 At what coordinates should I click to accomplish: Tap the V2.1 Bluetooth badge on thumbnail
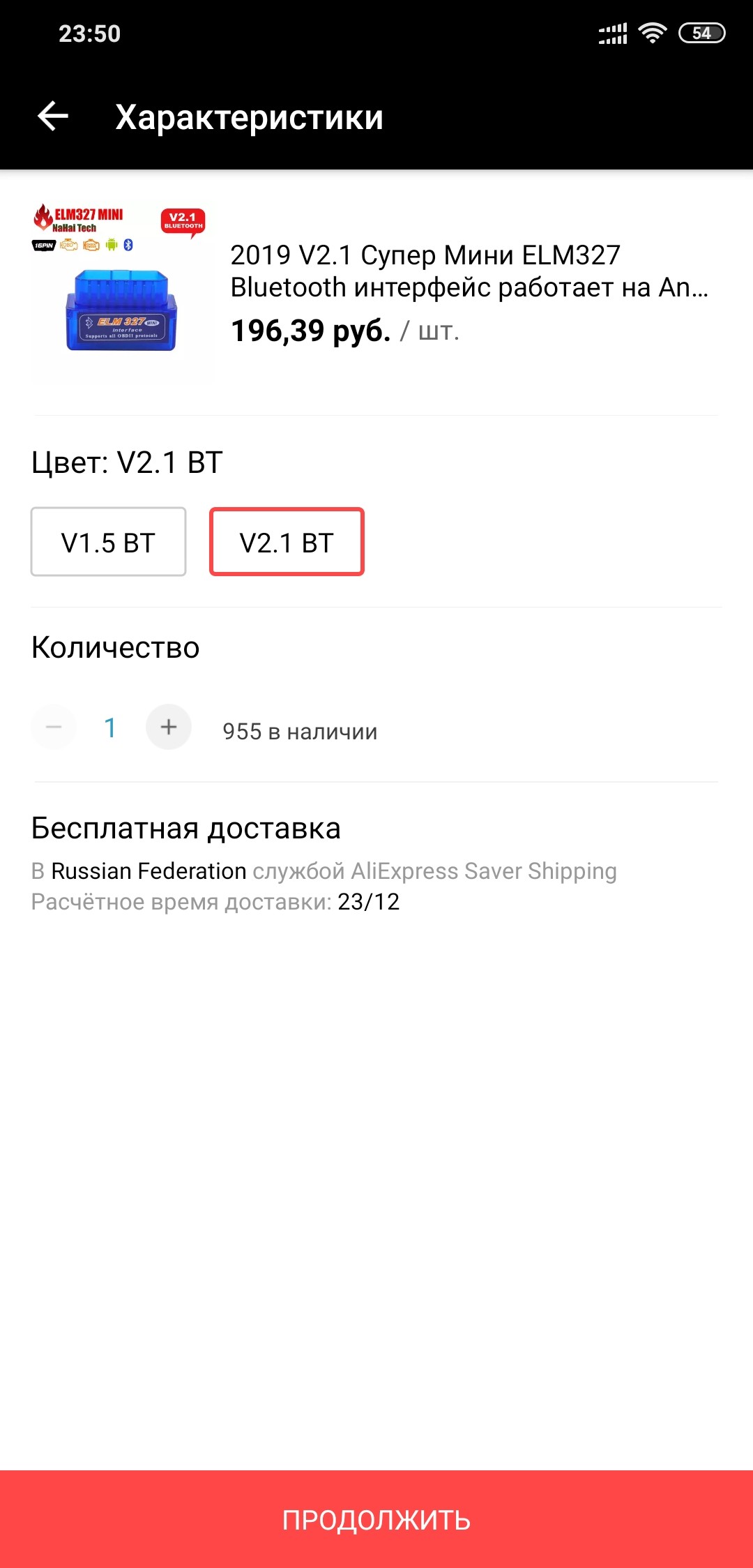(x=183, y=221)
